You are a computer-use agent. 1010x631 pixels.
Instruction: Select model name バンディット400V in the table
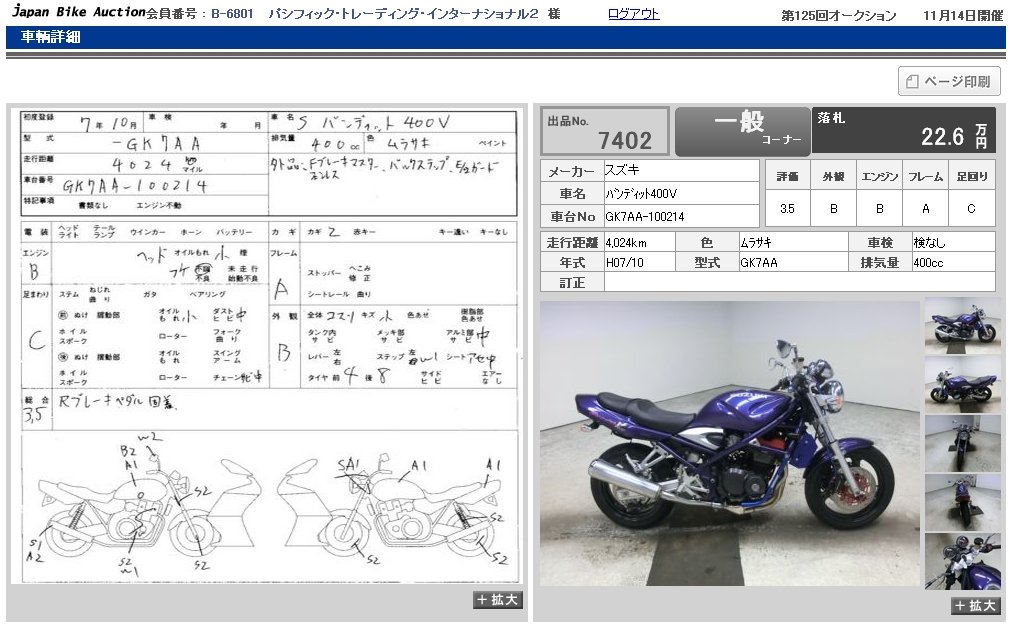coord(641,193)
